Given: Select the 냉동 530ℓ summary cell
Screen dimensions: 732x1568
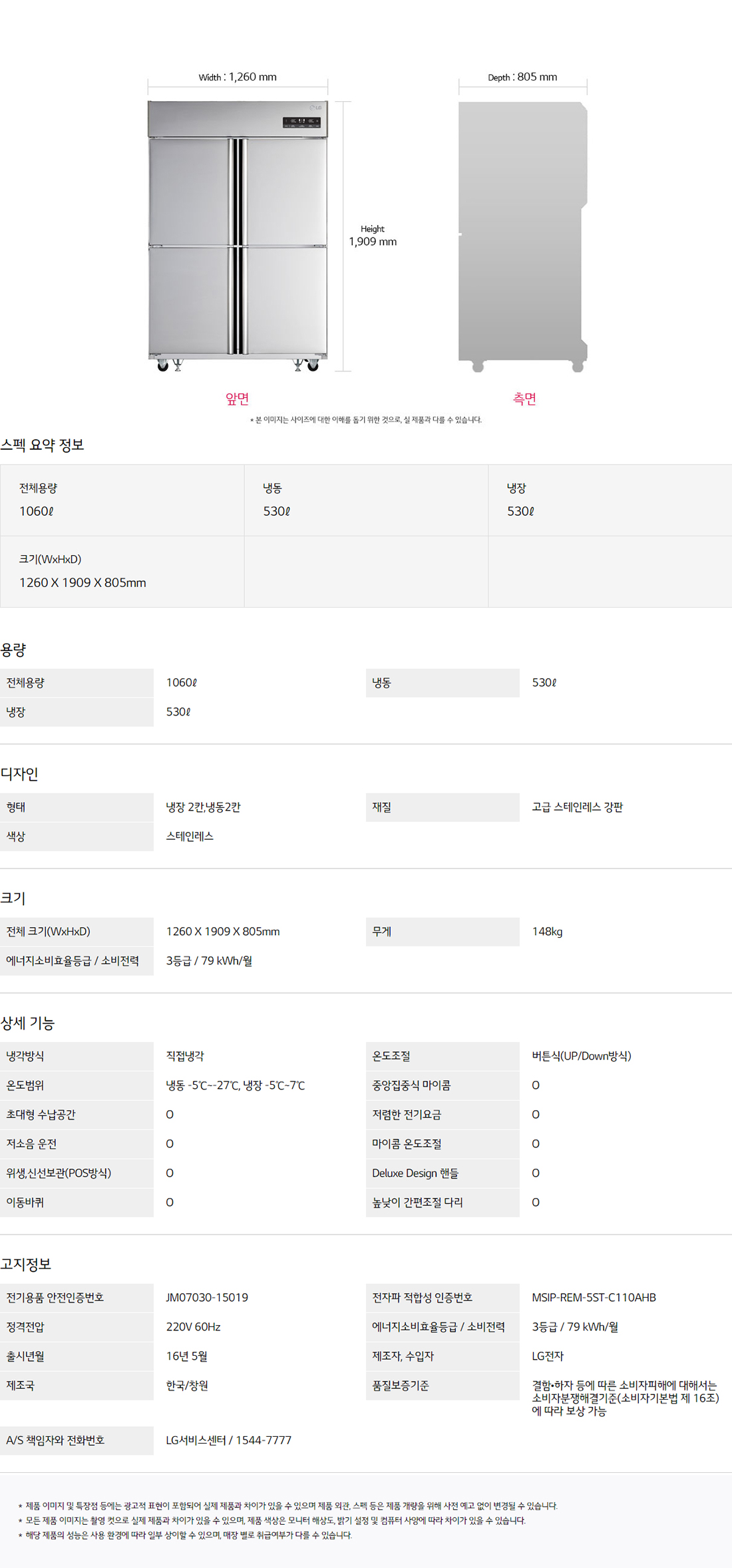Looking at the screenshot, I should coord(366,500).
